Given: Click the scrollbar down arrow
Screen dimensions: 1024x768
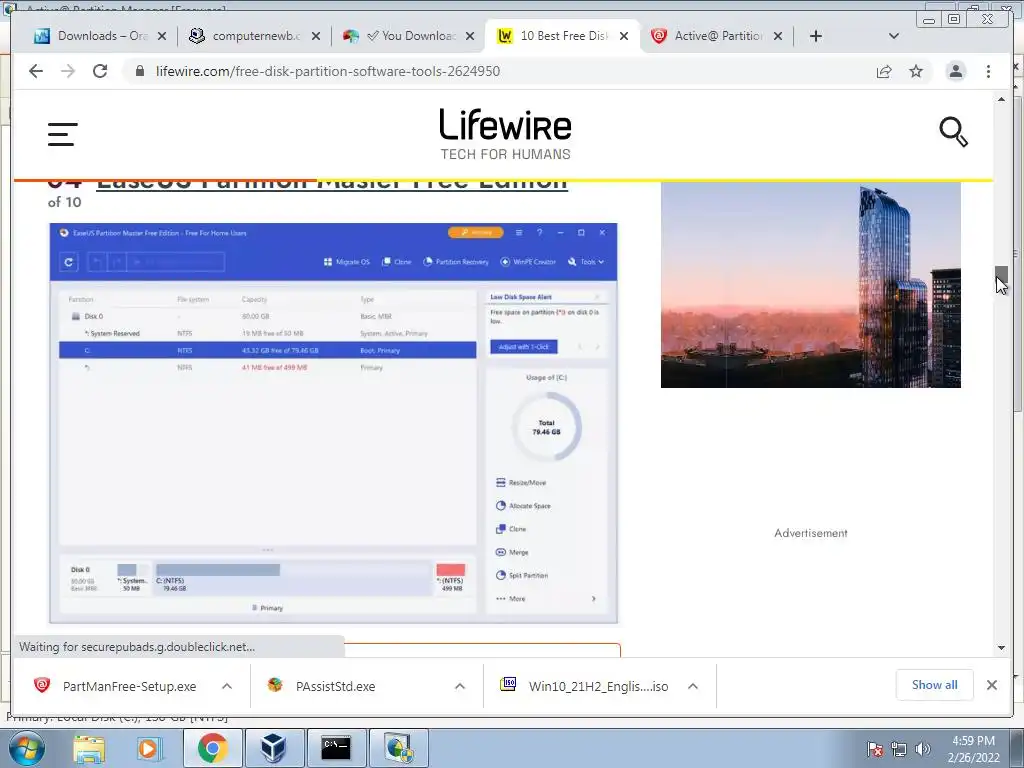Looking at the screenshot, I should 1001,648.
